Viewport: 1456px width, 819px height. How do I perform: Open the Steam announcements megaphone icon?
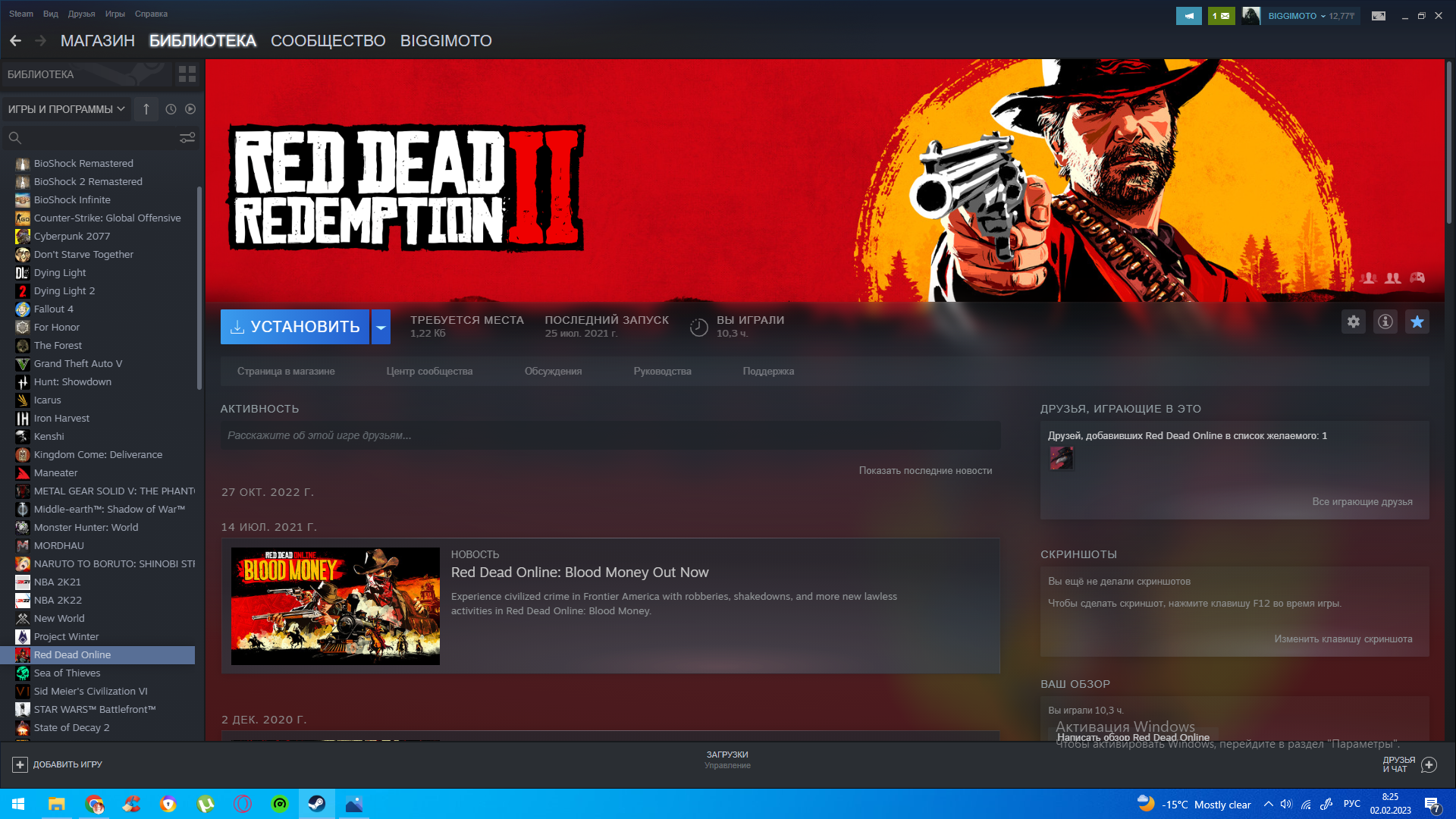(1188, 16)
